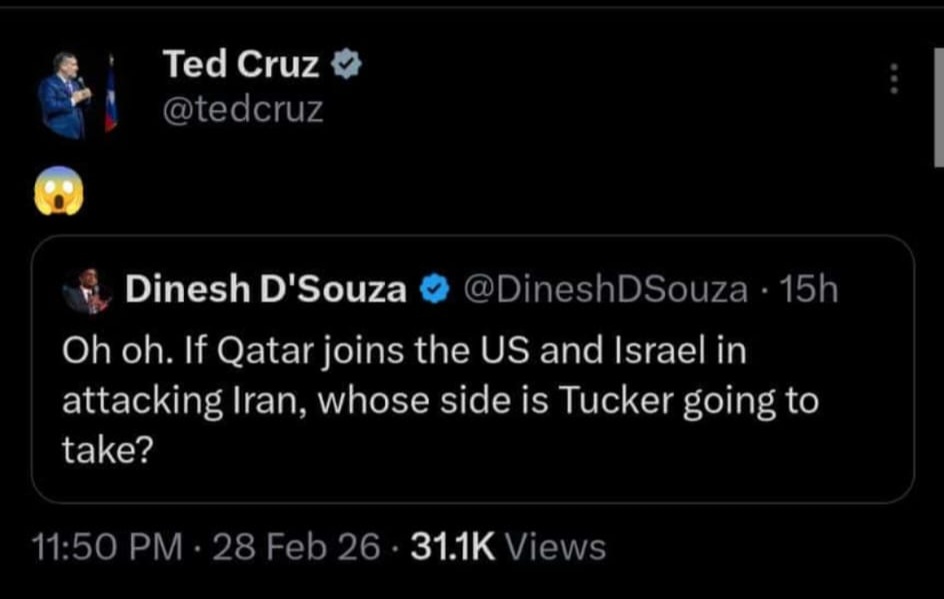Open the three-dot more options menu
The height and width of the screenshot is (599, 944).
pos(895,79)
